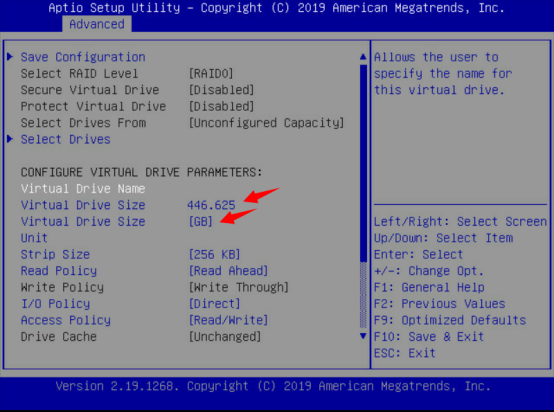Click arrow icon beside Save Configuration
This screenshot has width=554, height=412.
pos(10,57)
